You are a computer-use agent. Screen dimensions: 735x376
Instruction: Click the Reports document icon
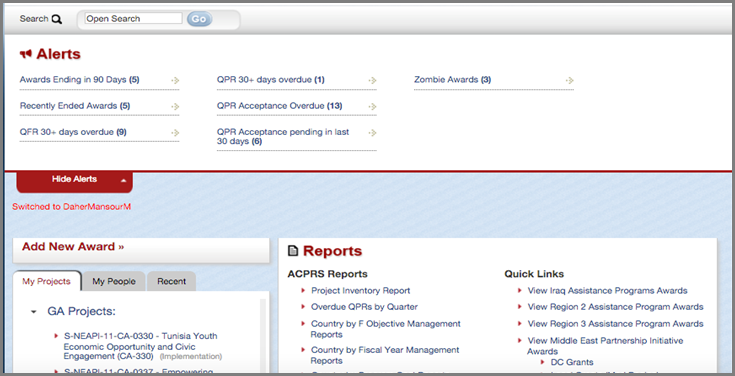pos(292,251)
